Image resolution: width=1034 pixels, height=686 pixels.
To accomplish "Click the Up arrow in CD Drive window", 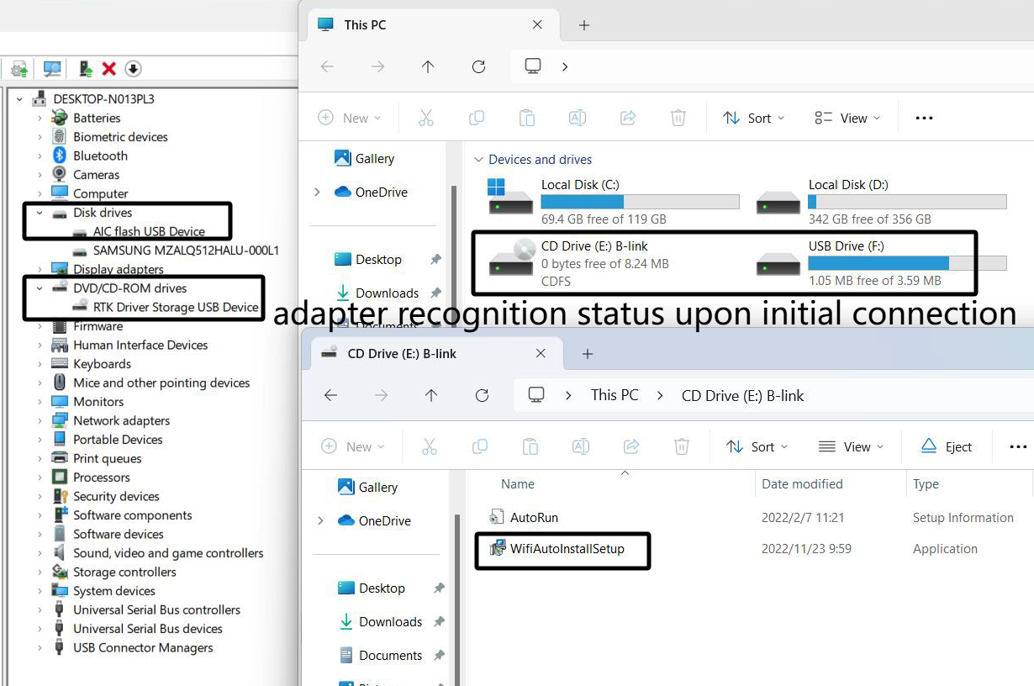I will click(x=431, y=395).
